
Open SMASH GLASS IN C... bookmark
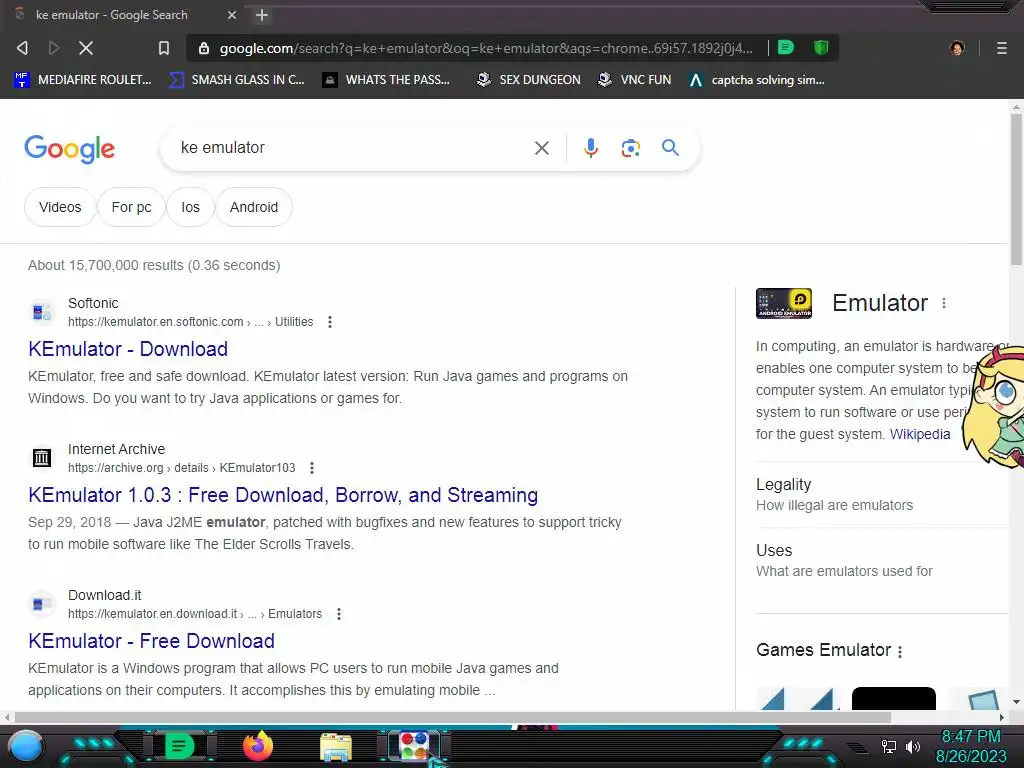pos(236,80)
